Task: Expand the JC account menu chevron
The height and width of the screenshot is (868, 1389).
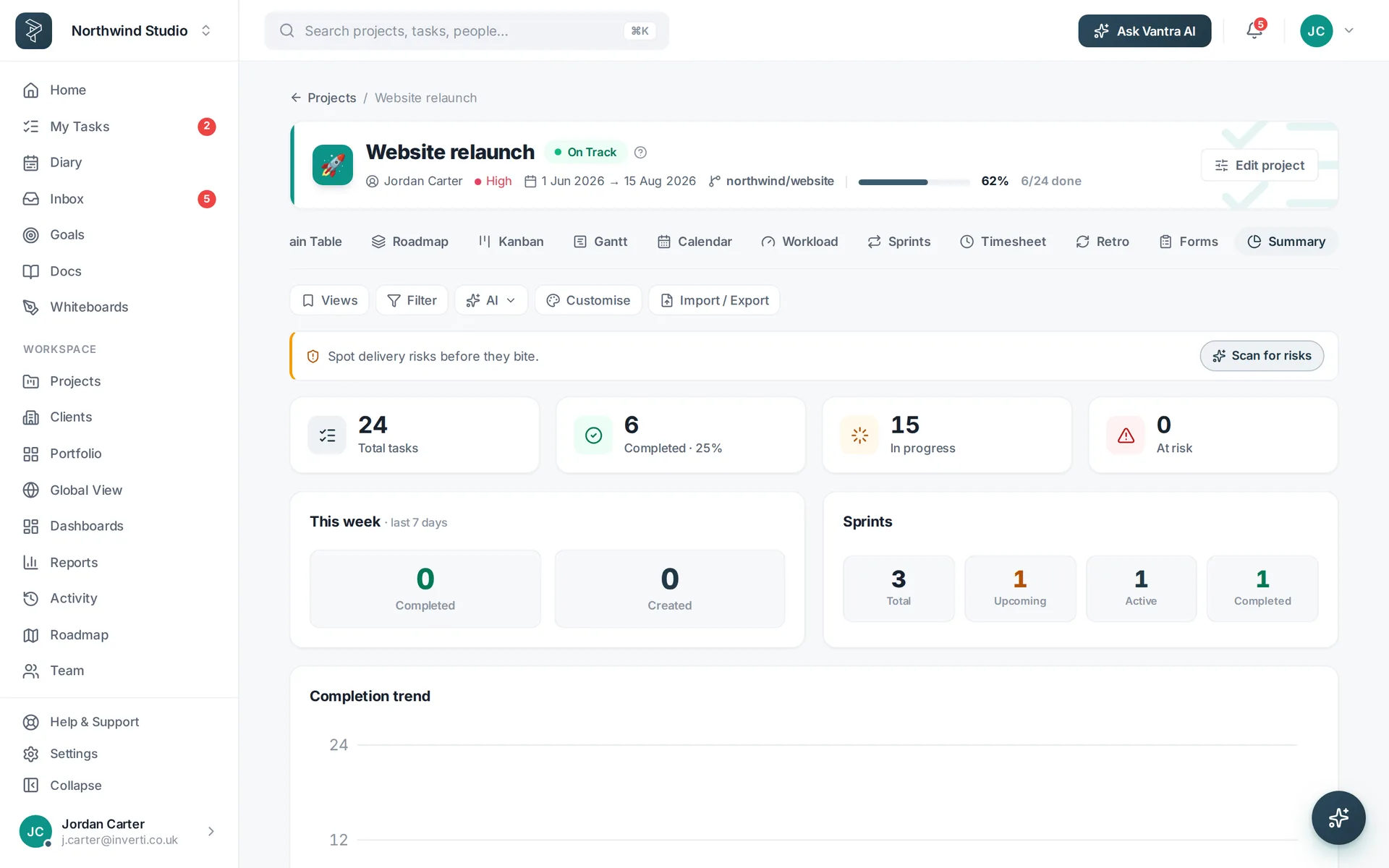Action: click(x=1349, y=30)
